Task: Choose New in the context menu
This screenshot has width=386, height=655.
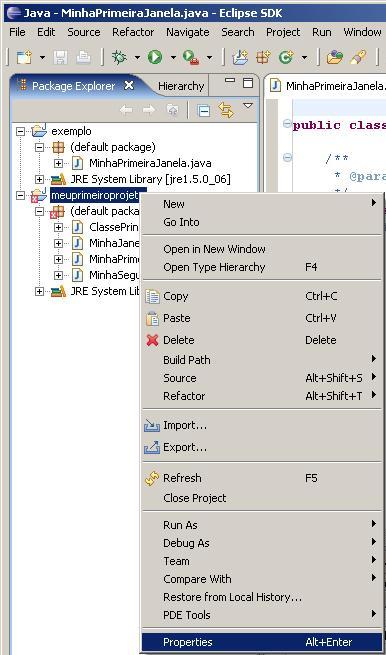Action: click(x=262, y=204)
